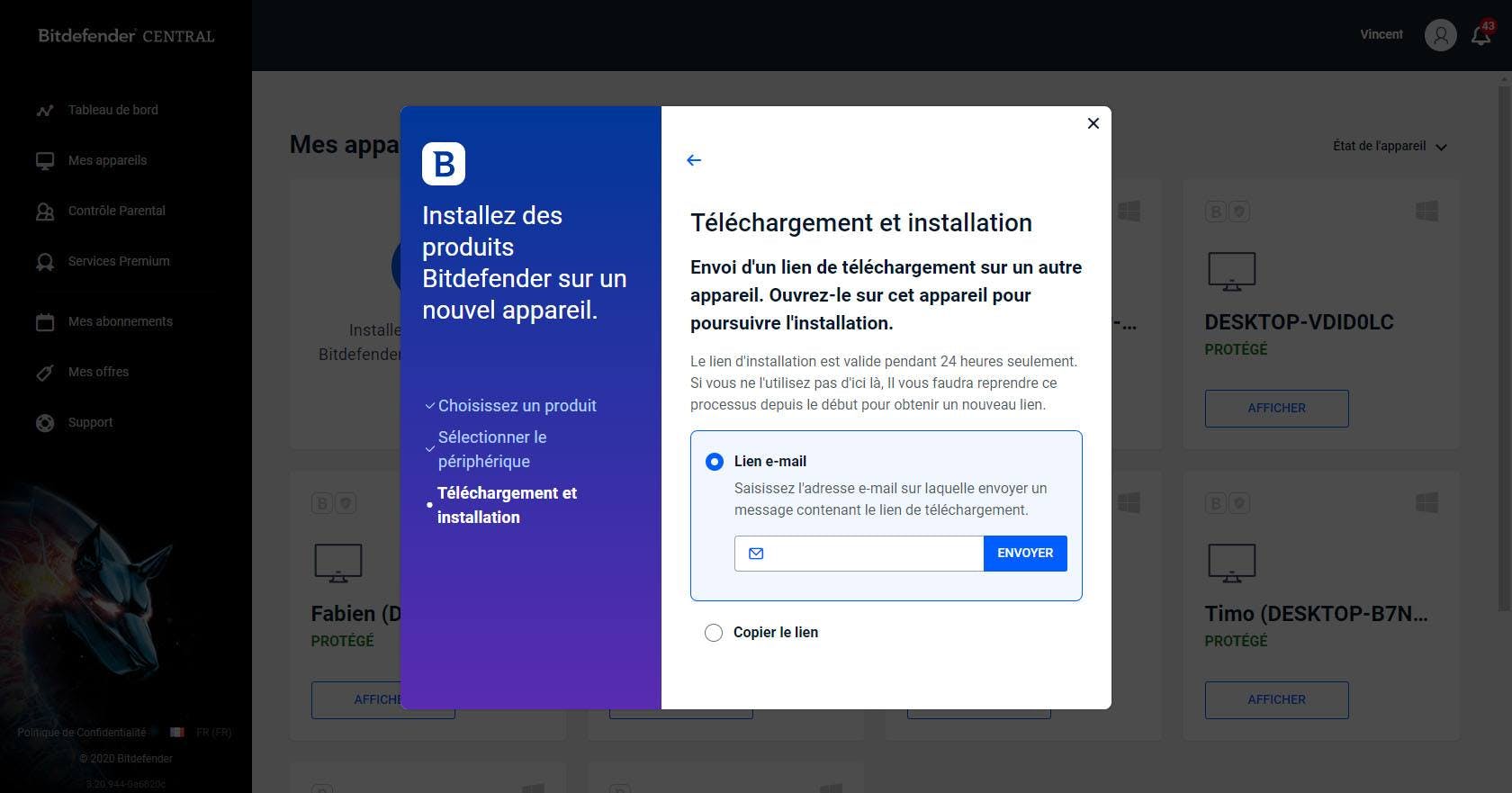This screenshot has width=1512, height=793.
Task: Click the parental control people icon
Action: (45, 212)
